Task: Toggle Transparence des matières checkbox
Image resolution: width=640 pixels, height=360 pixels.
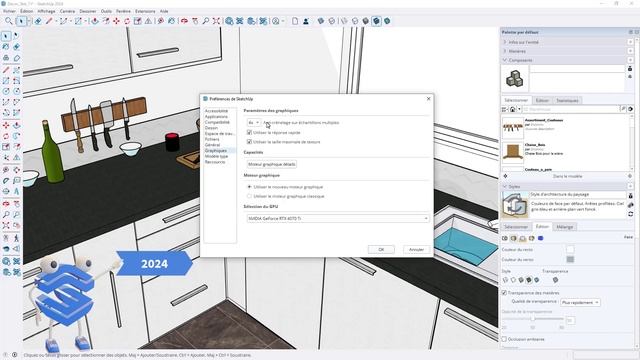Action: point(504,293)
